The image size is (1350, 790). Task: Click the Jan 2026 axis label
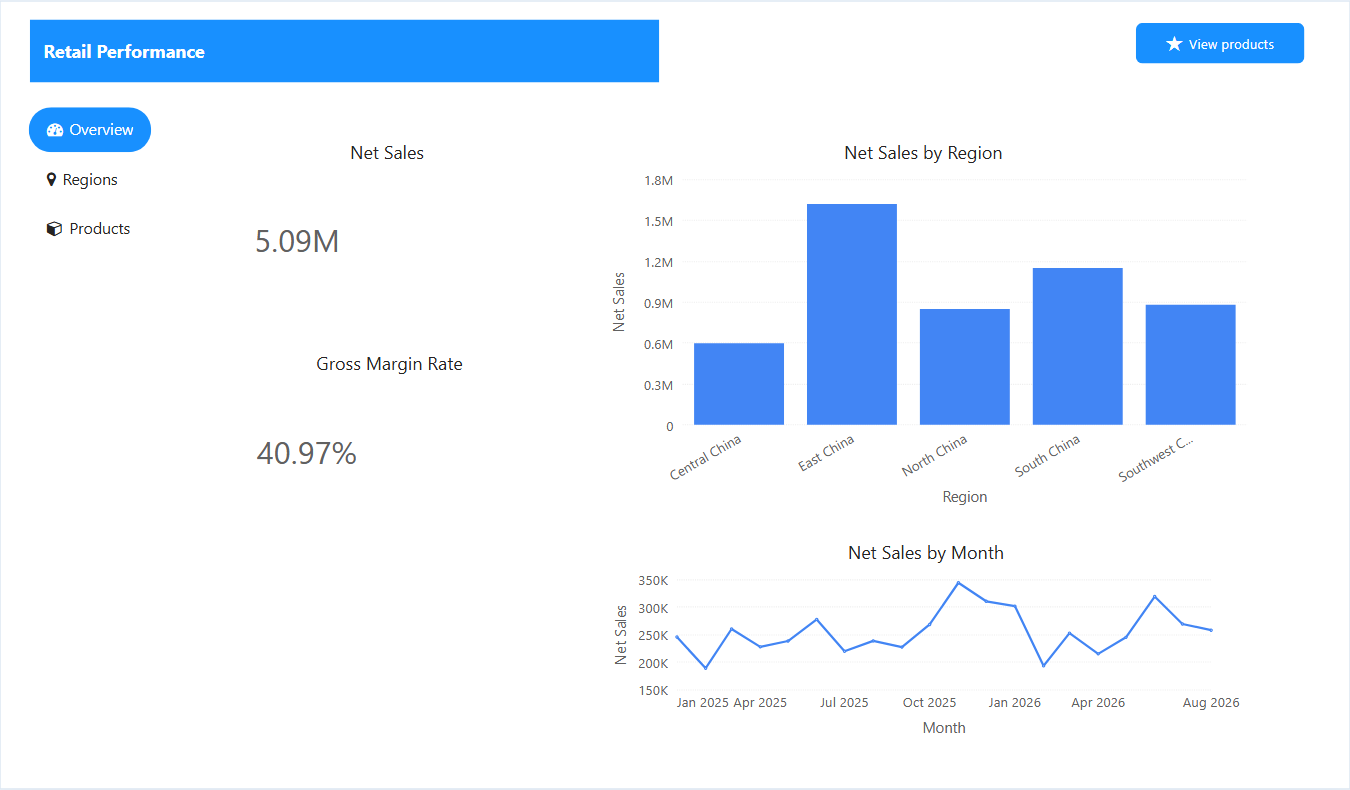[x=1014, y=703]
